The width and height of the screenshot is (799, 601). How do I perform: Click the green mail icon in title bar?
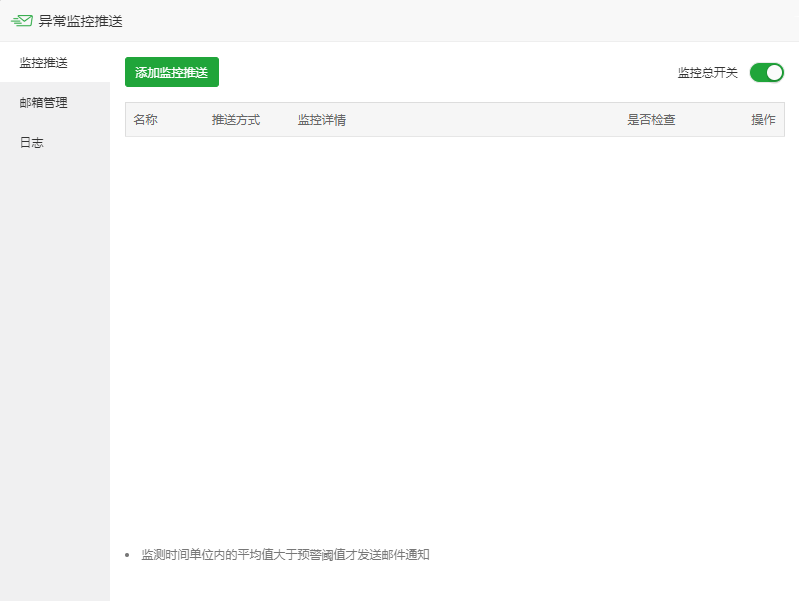click(21, 21)
